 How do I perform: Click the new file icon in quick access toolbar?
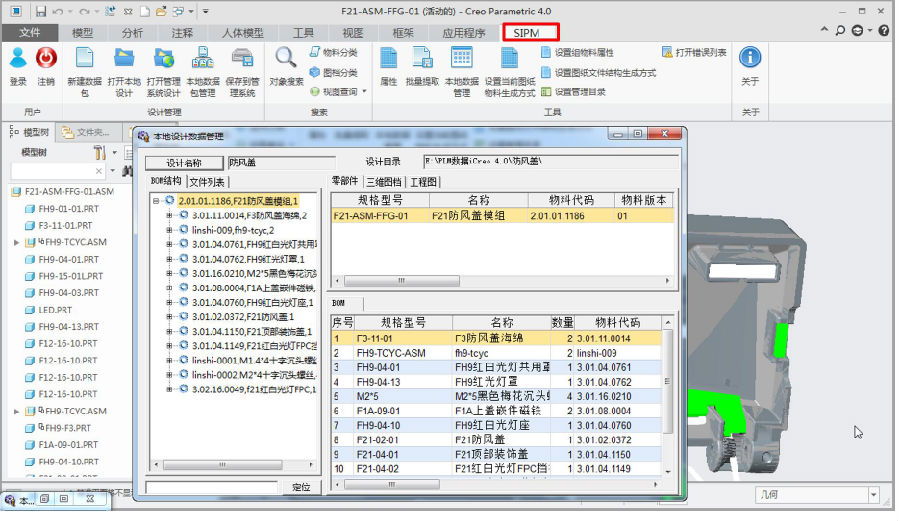[146, 11]
